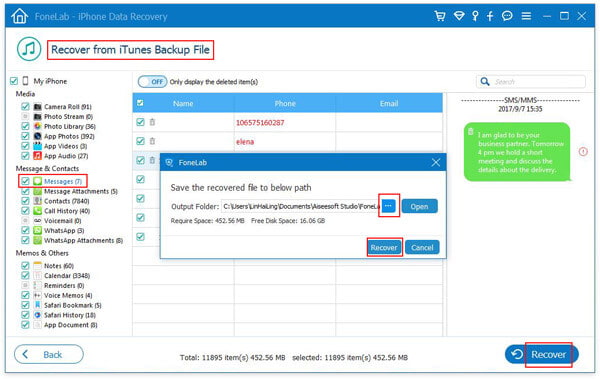The width and height of the screenshot is (600, 379).
Task: Go to FoneLab home screen icon
Action: pyautogui.click(x=20, y=16)
